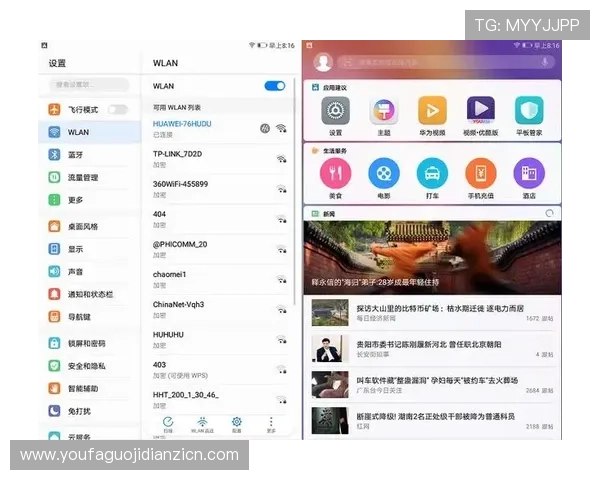Screen dimensions: 600x480
Task: Open 桌面风格 home screen style
Action: point(90,226)
